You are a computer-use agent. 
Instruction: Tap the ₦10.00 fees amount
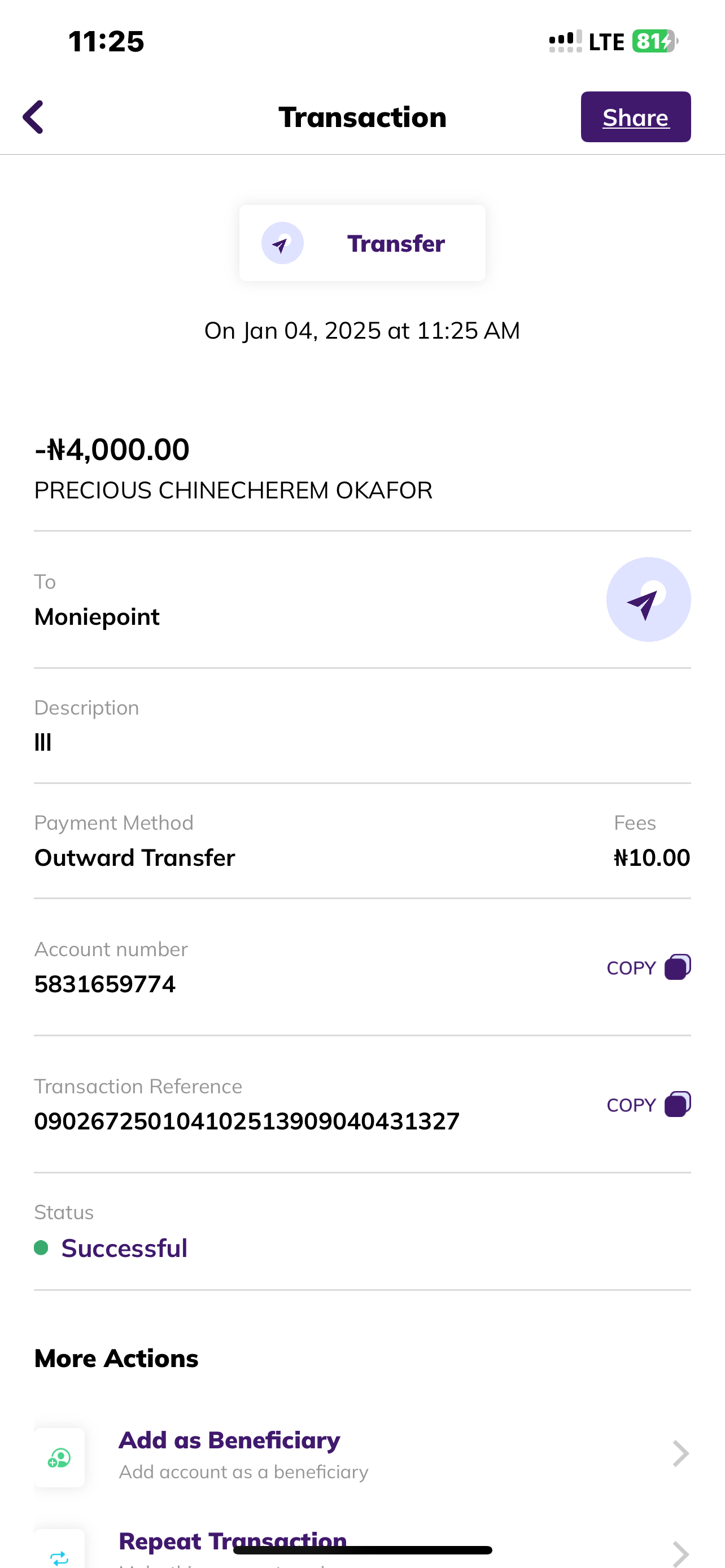pos(652,857)
